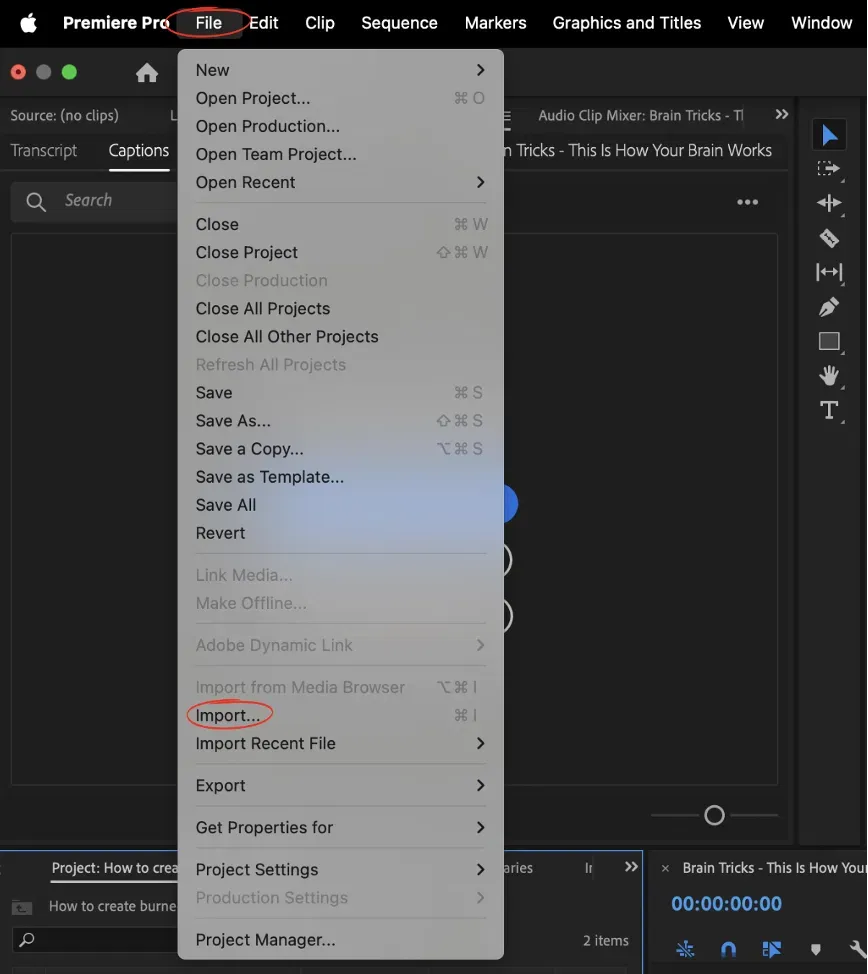Click the zoom slider knob in Text panel
Screen dimensions: 868x974
(714, 815)
